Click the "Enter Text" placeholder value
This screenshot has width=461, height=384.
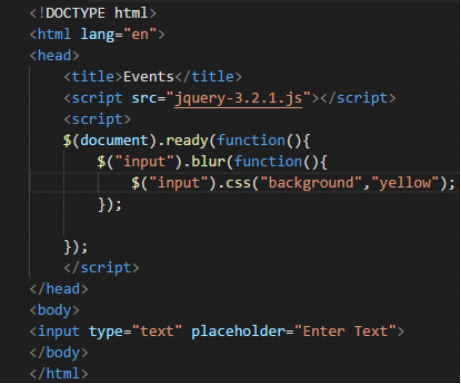pyautogui.click(x=345, y=331)
